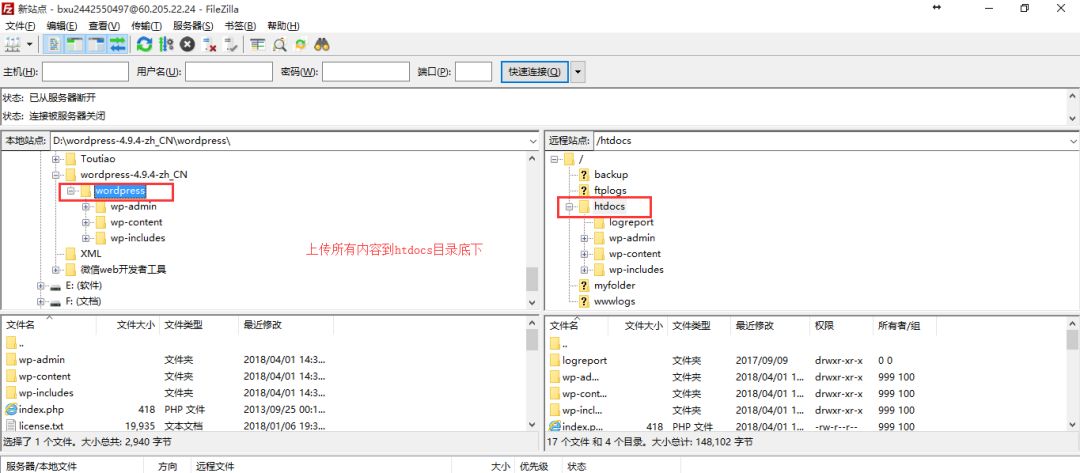Screen dimensions: 1080x473
Task: Toggle processing of the transfer queue
Action: pos(165,45)
